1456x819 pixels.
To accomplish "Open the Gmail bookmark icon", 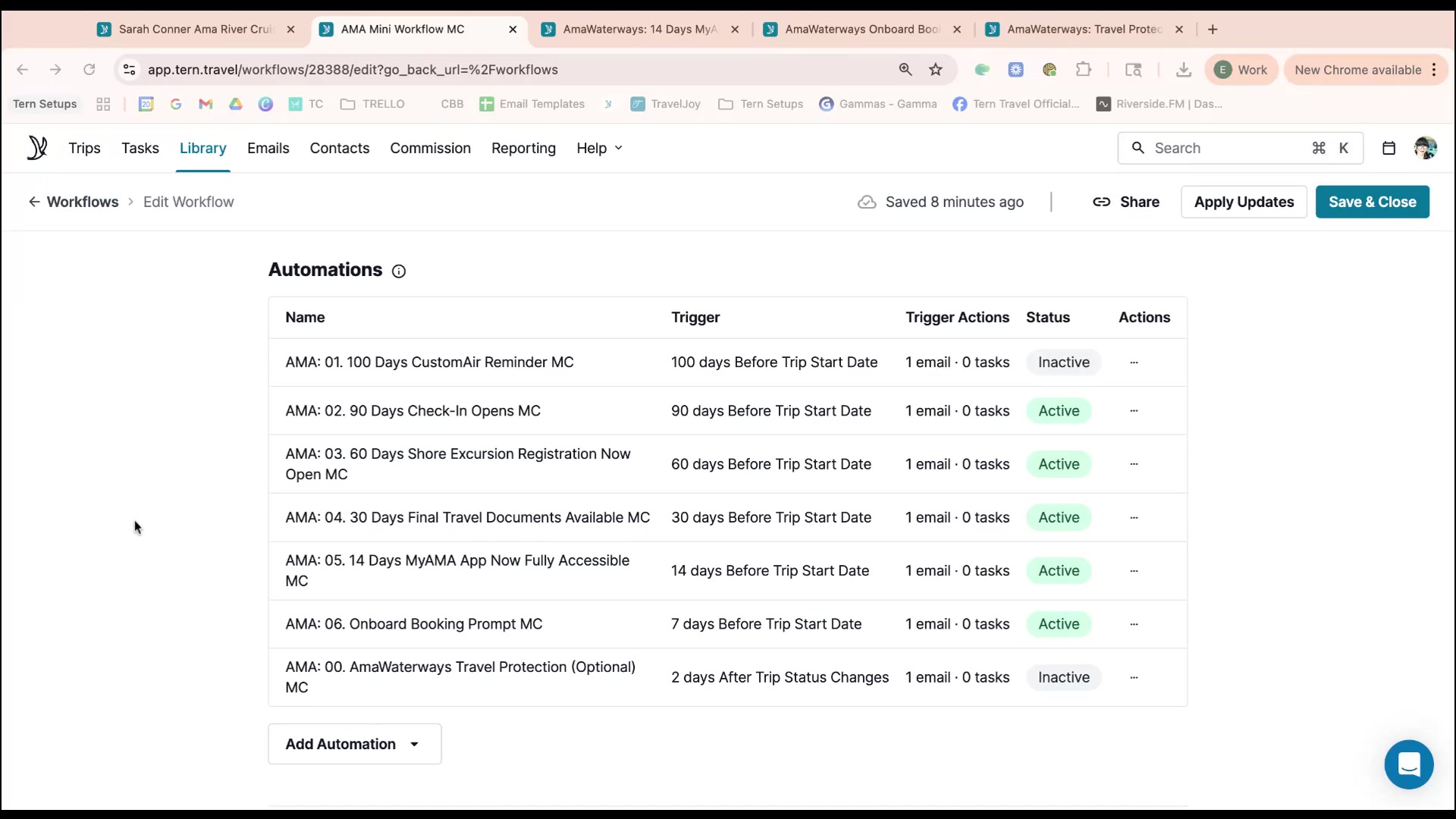I will (x=206, y=104).
